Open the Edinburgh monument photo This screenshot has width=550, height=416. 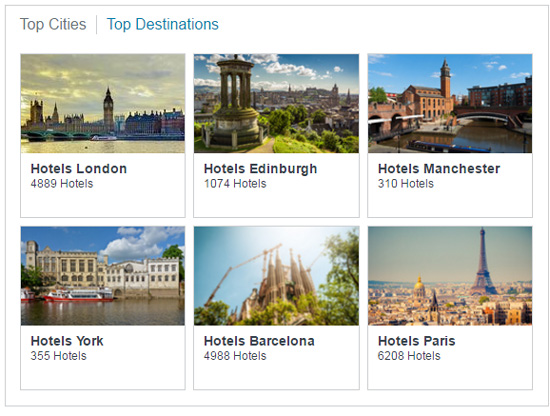click(276, 103)
